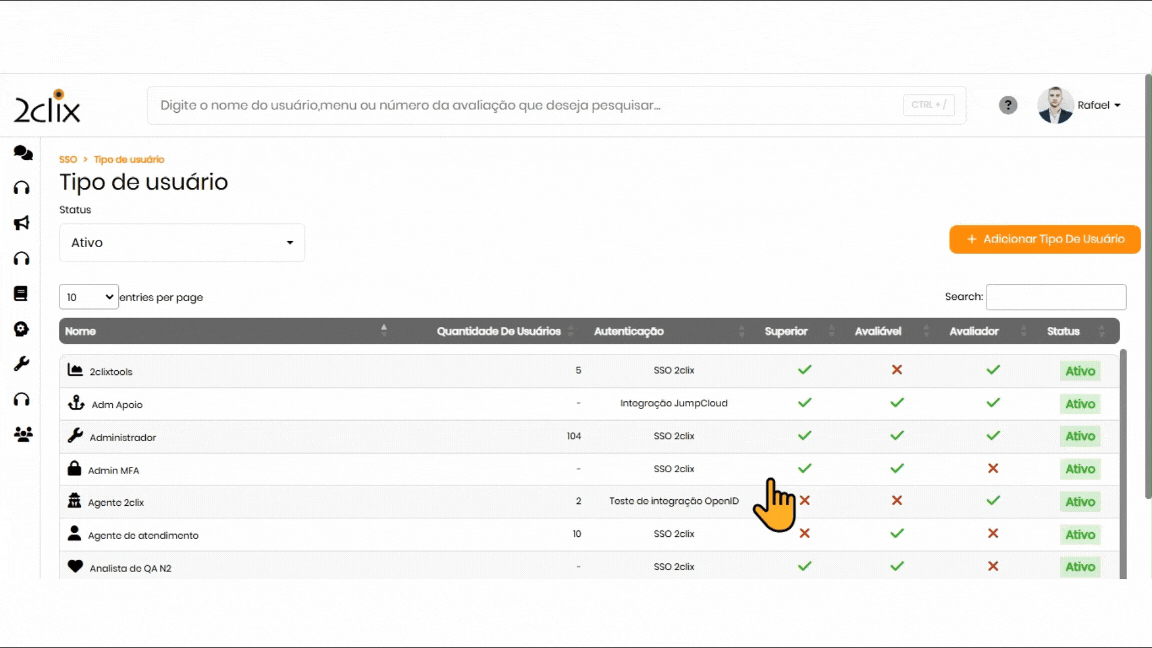1152x648 pixels.
Task: Click the padlock icon beside Admin MFA
Action: point(74,468)
